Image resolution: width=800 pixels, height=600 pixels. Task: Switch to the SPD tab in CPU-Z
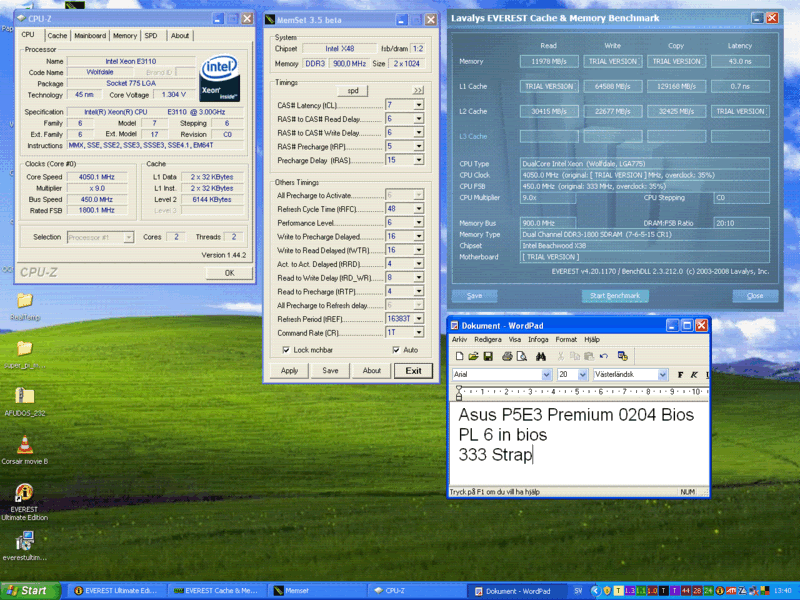pyautogui.click(x=151, y=36)
